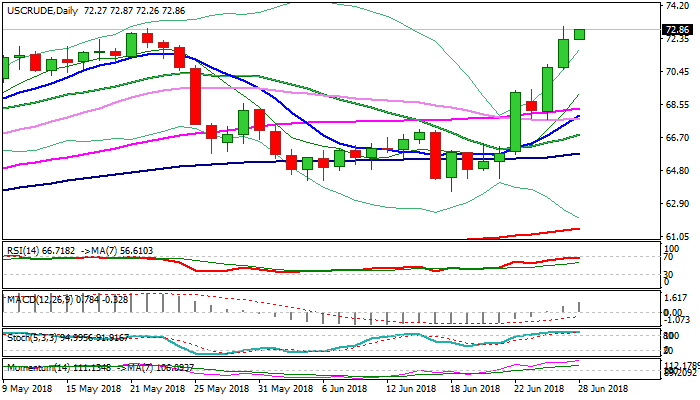Select the Stoch(5,3,3) indicator label
Viewport: 700px width, 400px height.
(30, 335)
